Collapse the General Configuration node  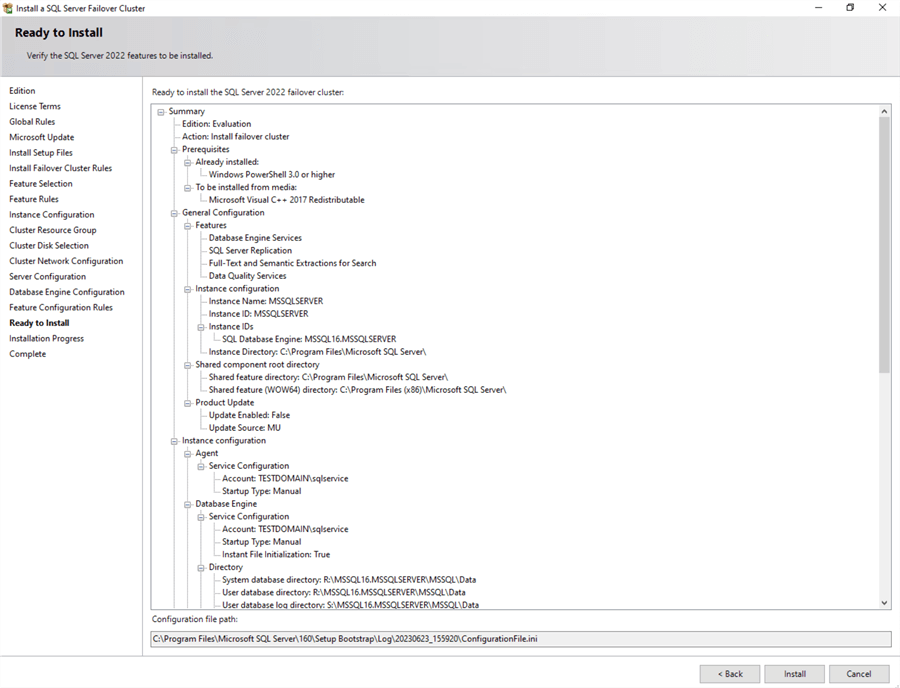[174, 213]
